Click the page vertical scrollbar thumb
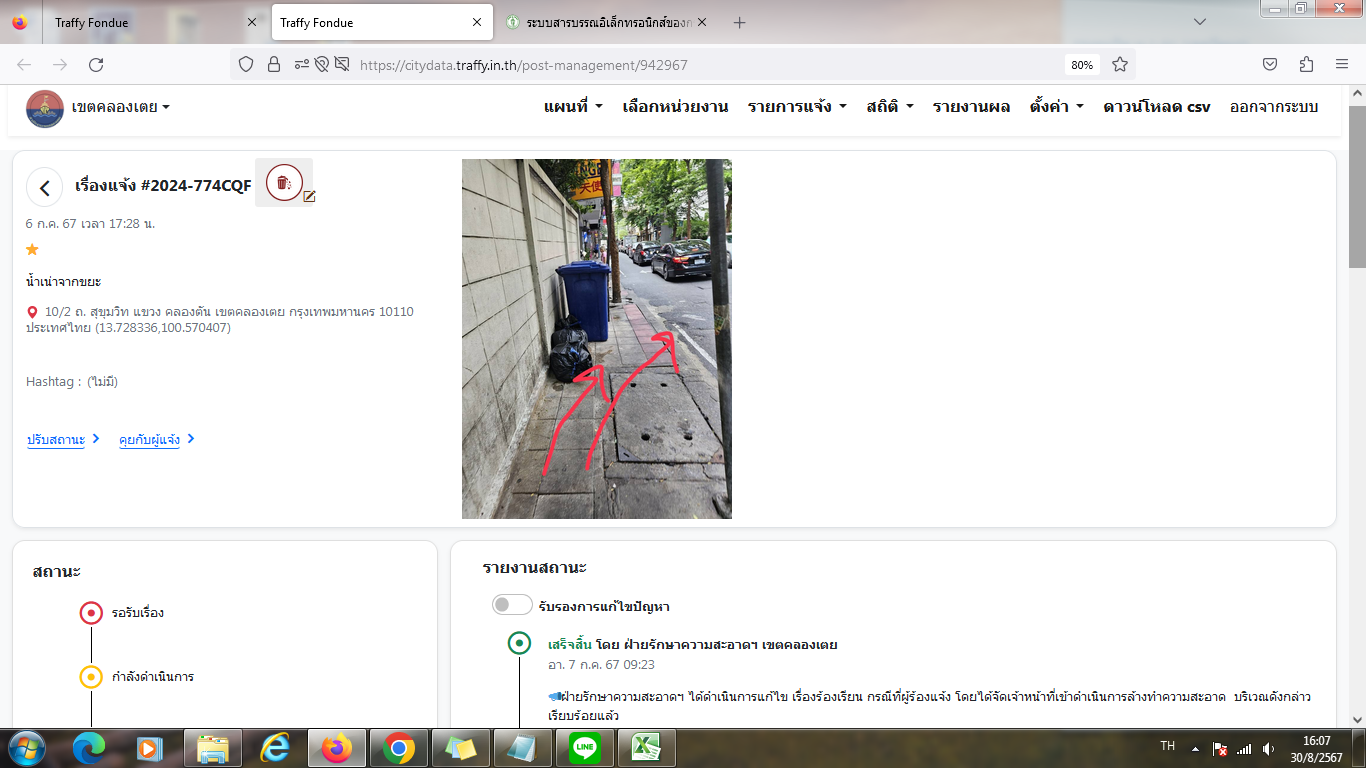Screen dimensions: 1366x768 [x=1357, y=186]
